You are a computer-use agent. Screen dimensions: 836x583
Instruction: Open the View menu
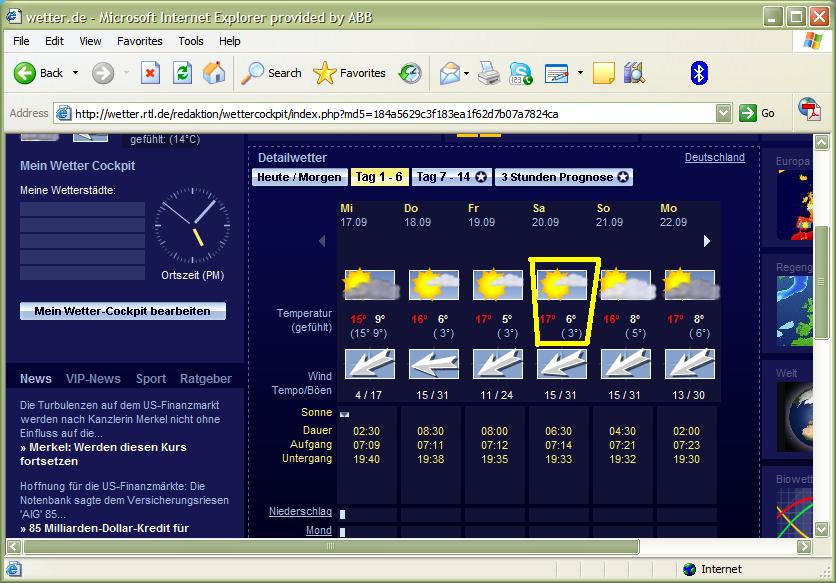click(90, 41)
